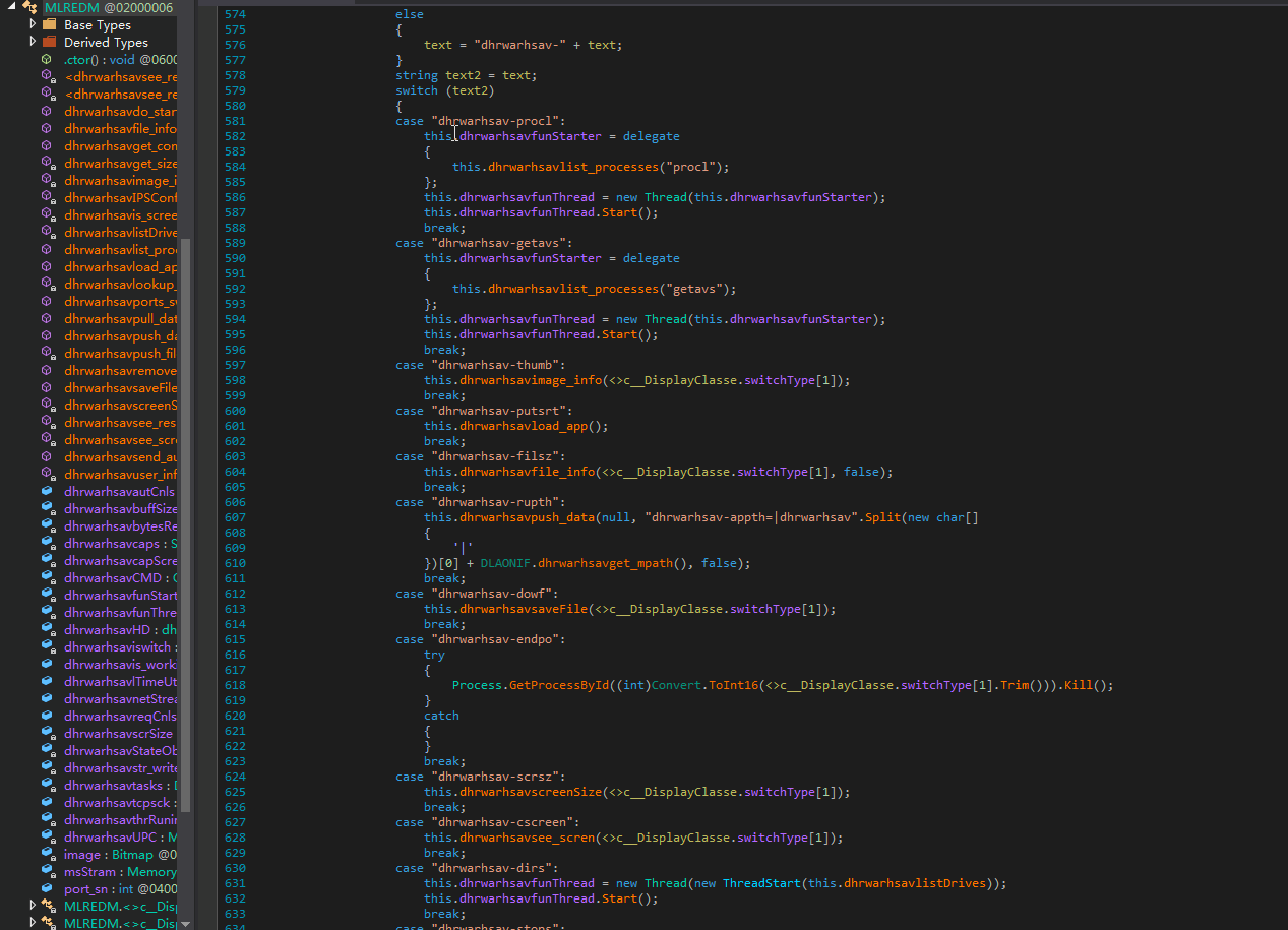Select dhrwarhsavuser_inf in the tree

click(x=120, y=474)
